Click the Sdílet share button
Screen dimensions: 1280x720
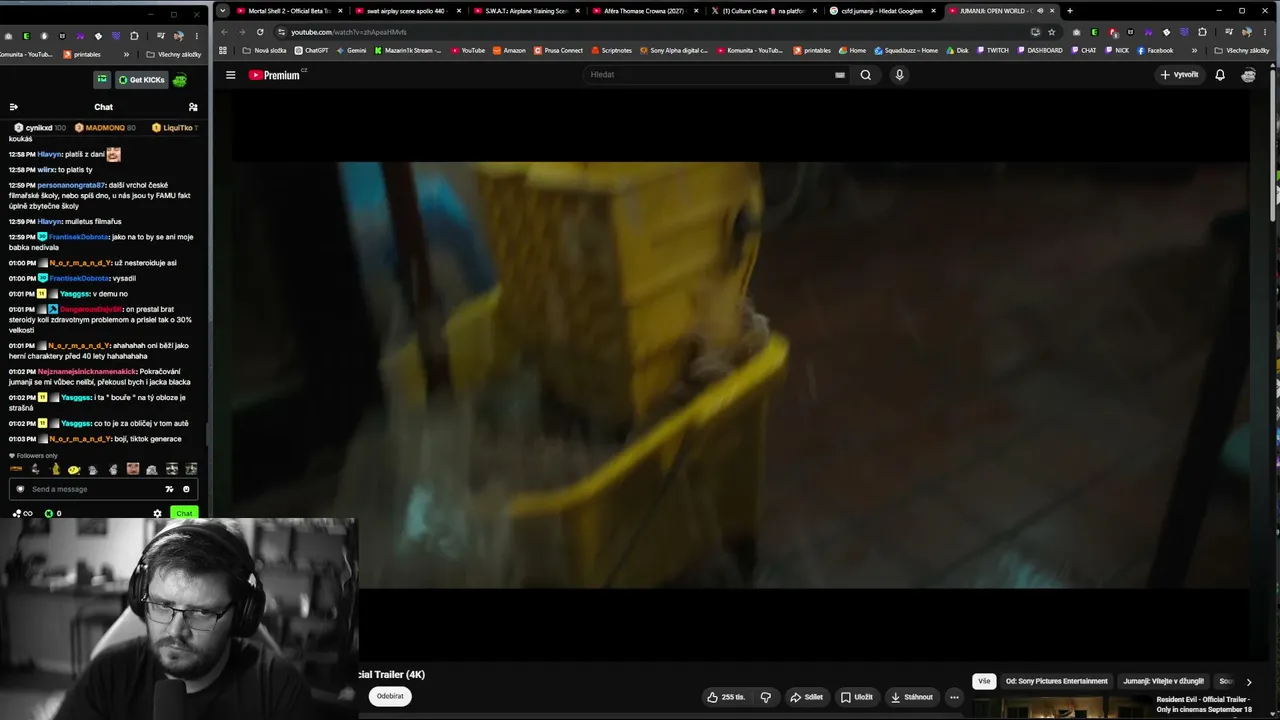pos(806,697)
